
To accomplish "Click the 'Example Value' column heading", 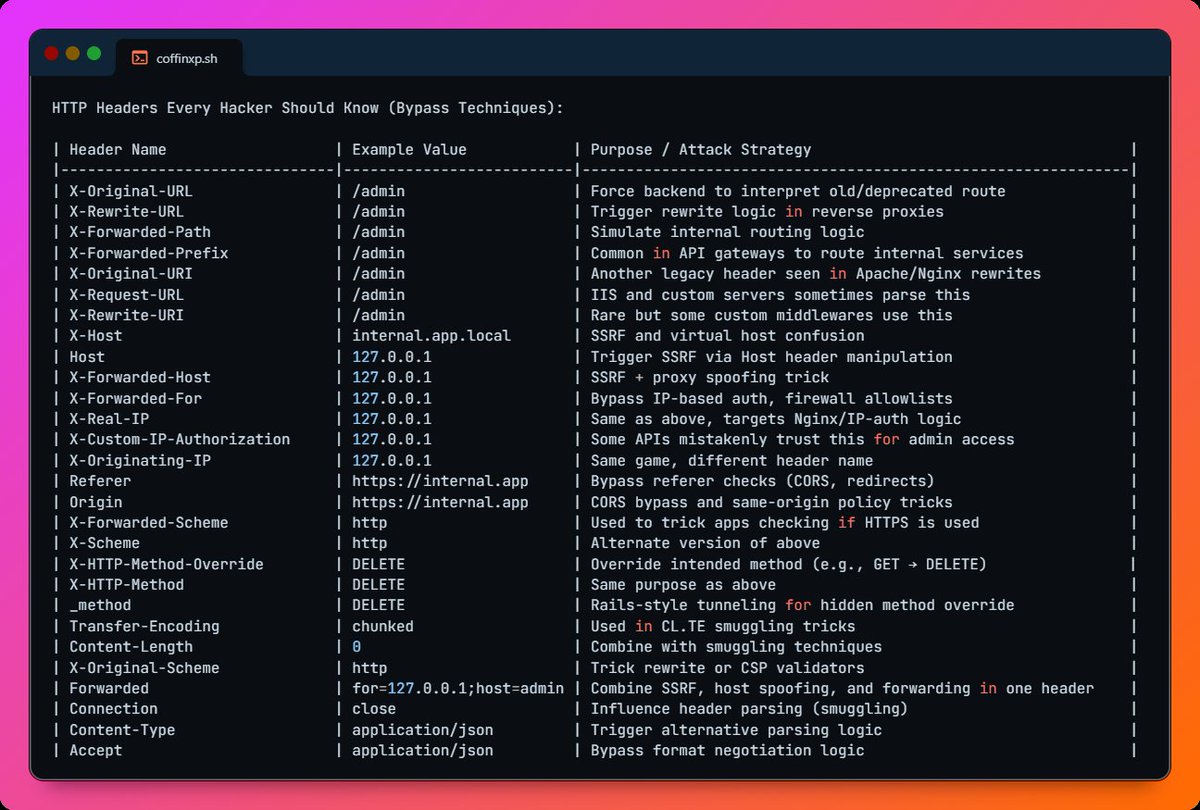I will tap(409, 150).
